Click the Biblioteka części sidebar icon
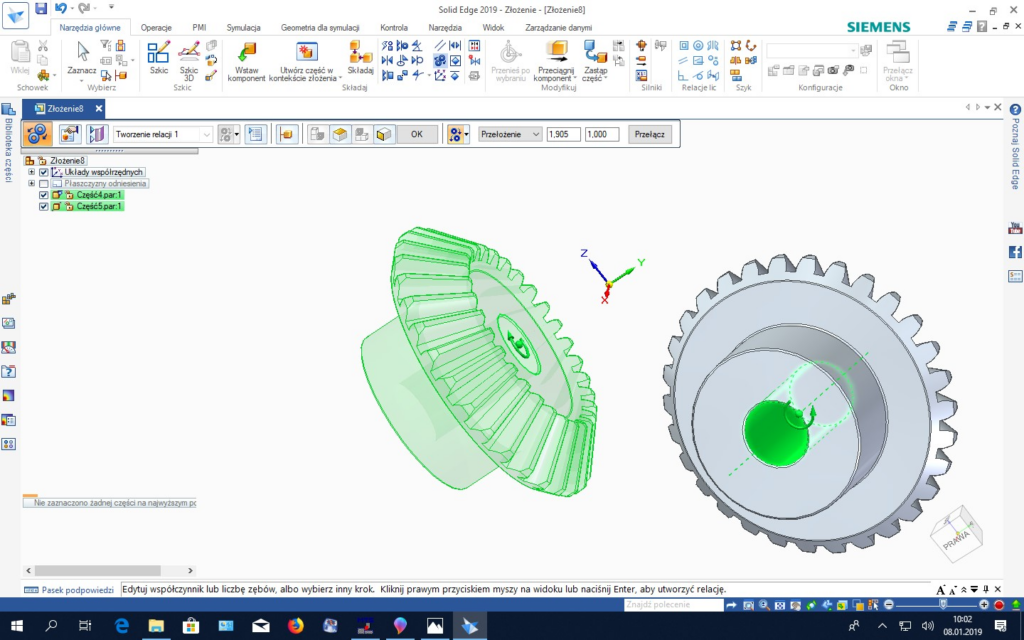Viewport: 1024px width, 640px height. [x=8, y=109]
